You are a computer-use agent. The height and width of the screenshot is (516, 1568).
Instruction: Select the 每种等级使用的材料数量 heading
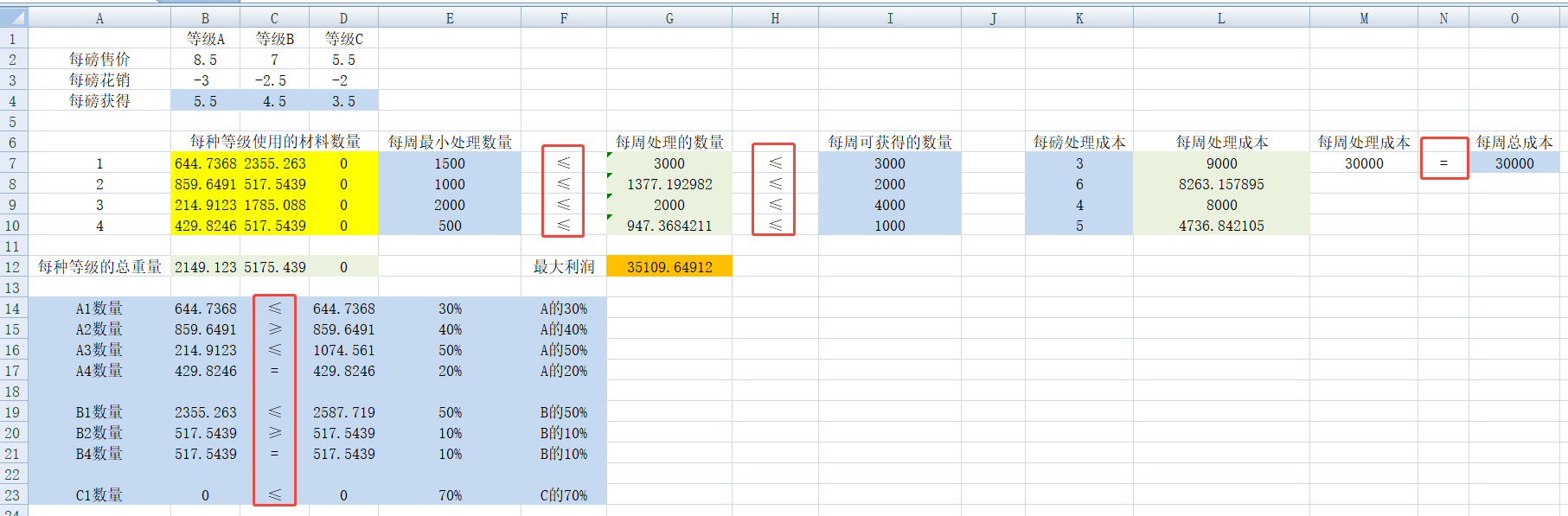pyautogui.click(x=275, y=142)
